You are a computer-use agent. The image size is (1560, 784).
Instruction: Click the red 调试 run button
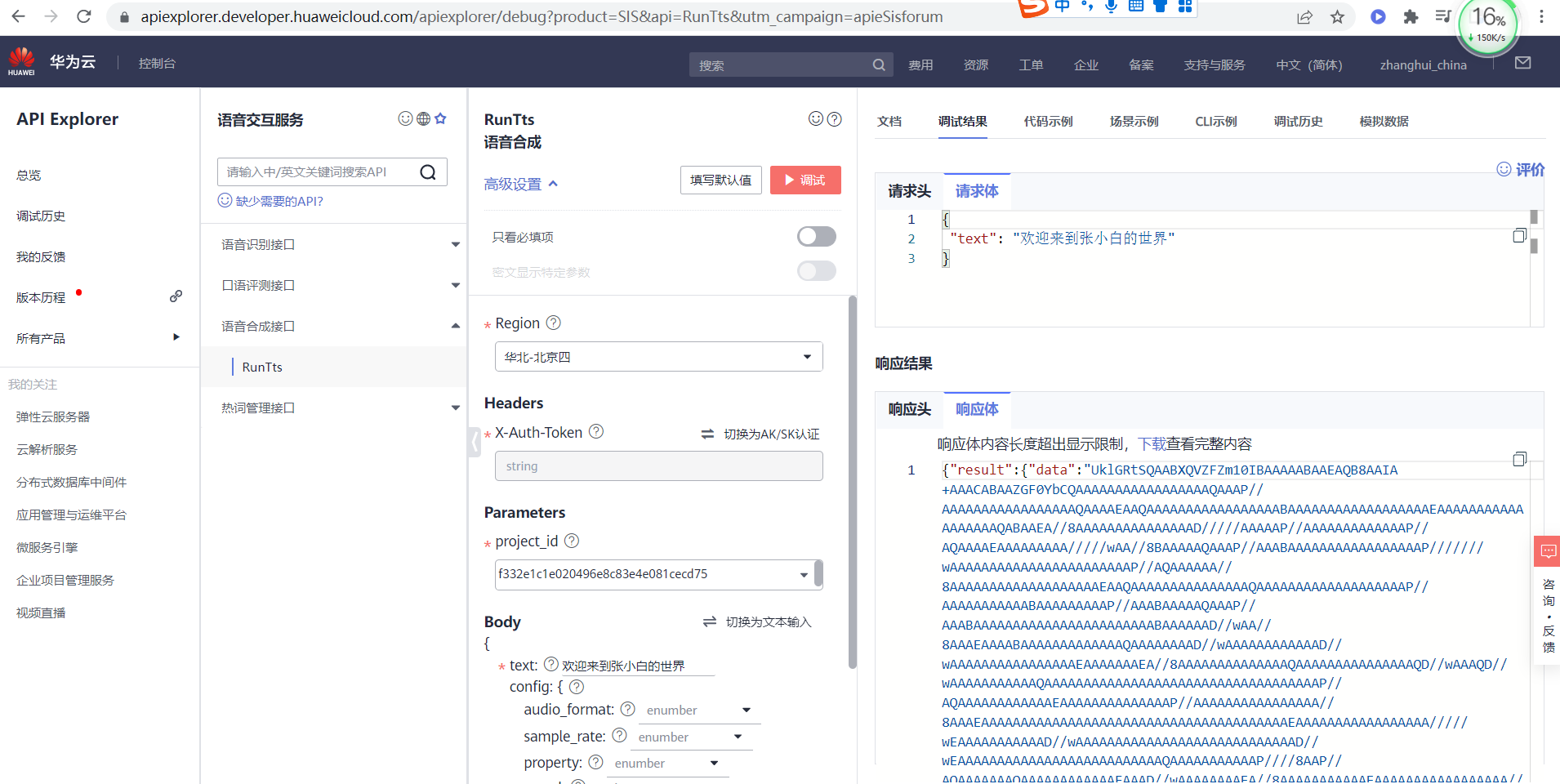click(805, 180)
